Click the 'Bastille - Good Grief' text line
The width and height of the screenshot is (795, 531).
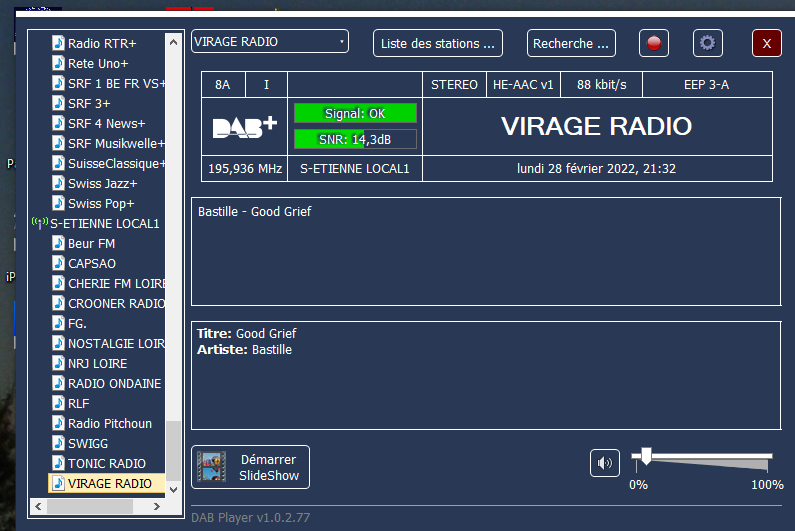(x=255, y=211)
